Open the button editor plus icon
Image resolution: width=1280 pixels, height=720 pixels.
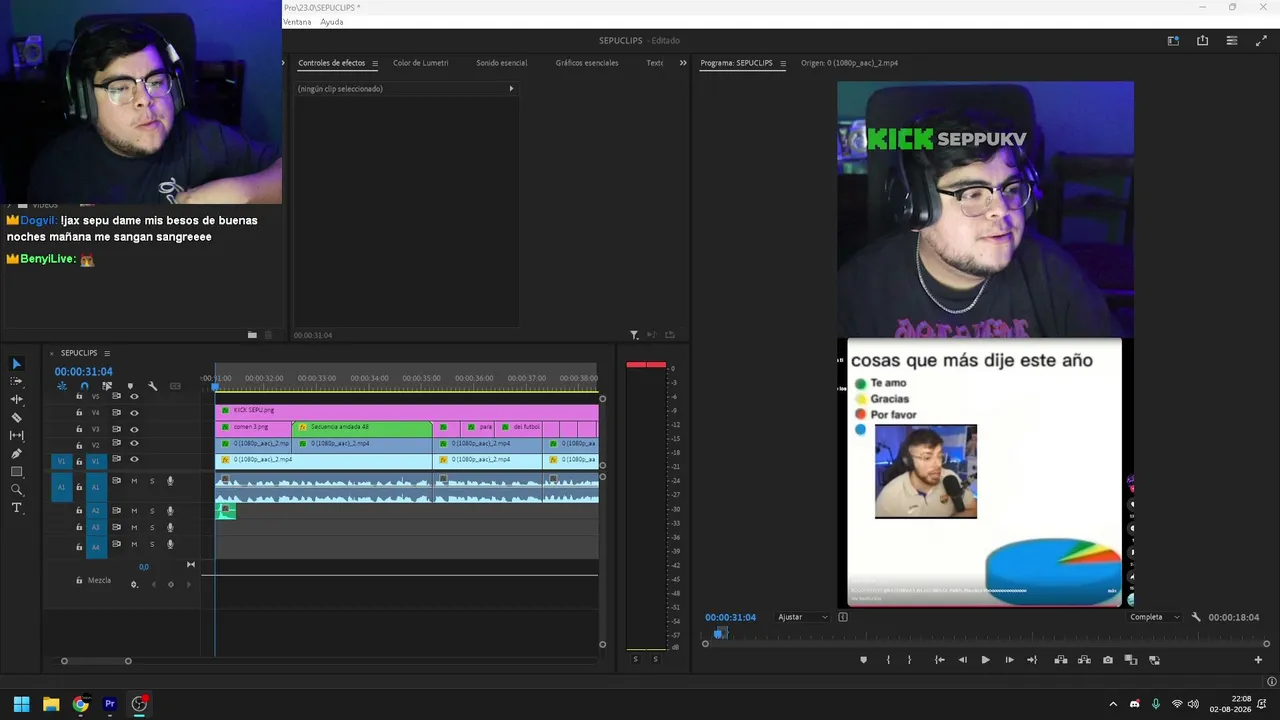[x=1258, y=660]
